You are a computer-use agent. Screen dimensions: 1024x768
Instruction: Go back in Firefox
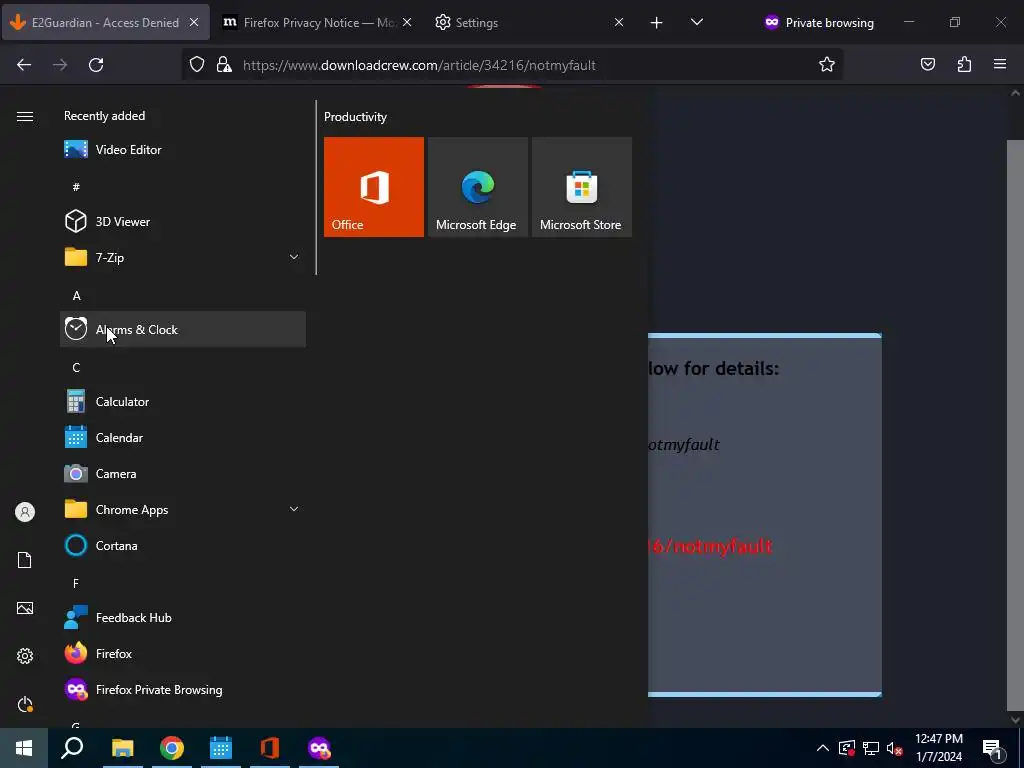[x=24, y=65]
